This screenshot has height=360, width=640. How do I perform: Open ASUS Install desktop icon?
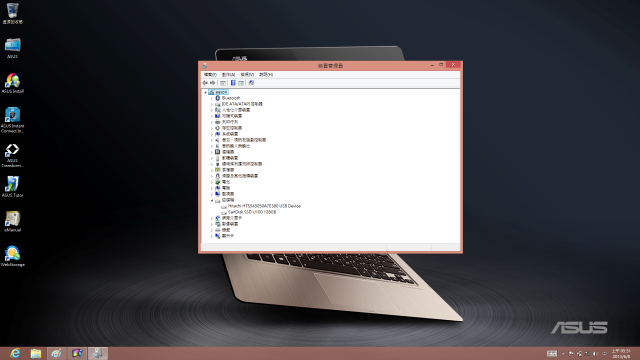coord(13,83)
